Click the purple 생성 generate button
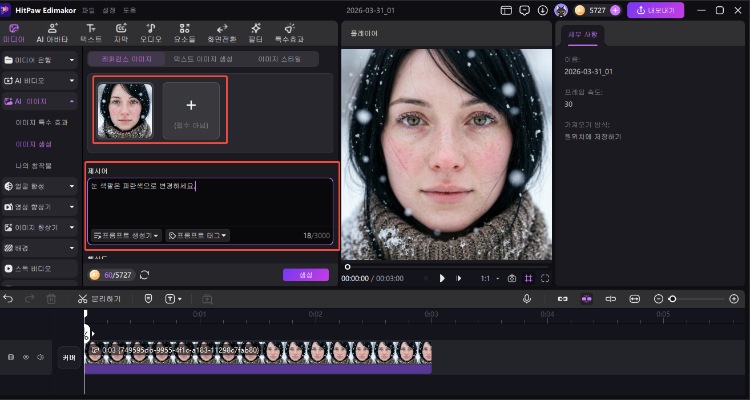Image resolution: width=750 pixels, height=400 pixels. 306,274
